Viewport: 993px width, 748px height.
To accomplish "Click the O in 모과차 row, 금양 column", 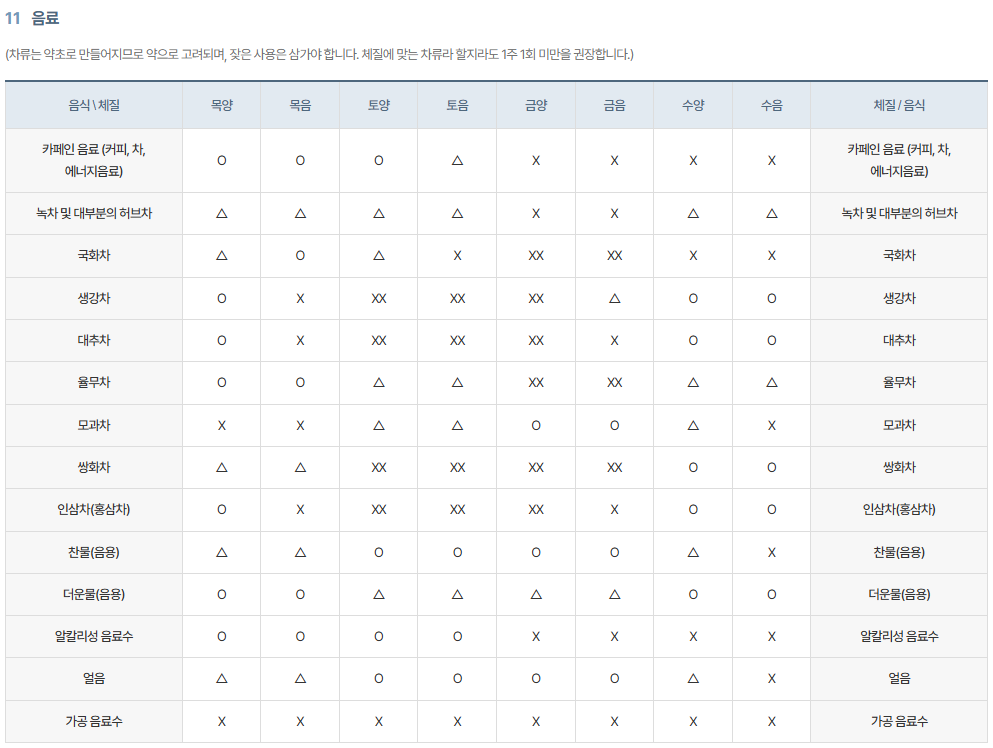I will coord(536,425).
